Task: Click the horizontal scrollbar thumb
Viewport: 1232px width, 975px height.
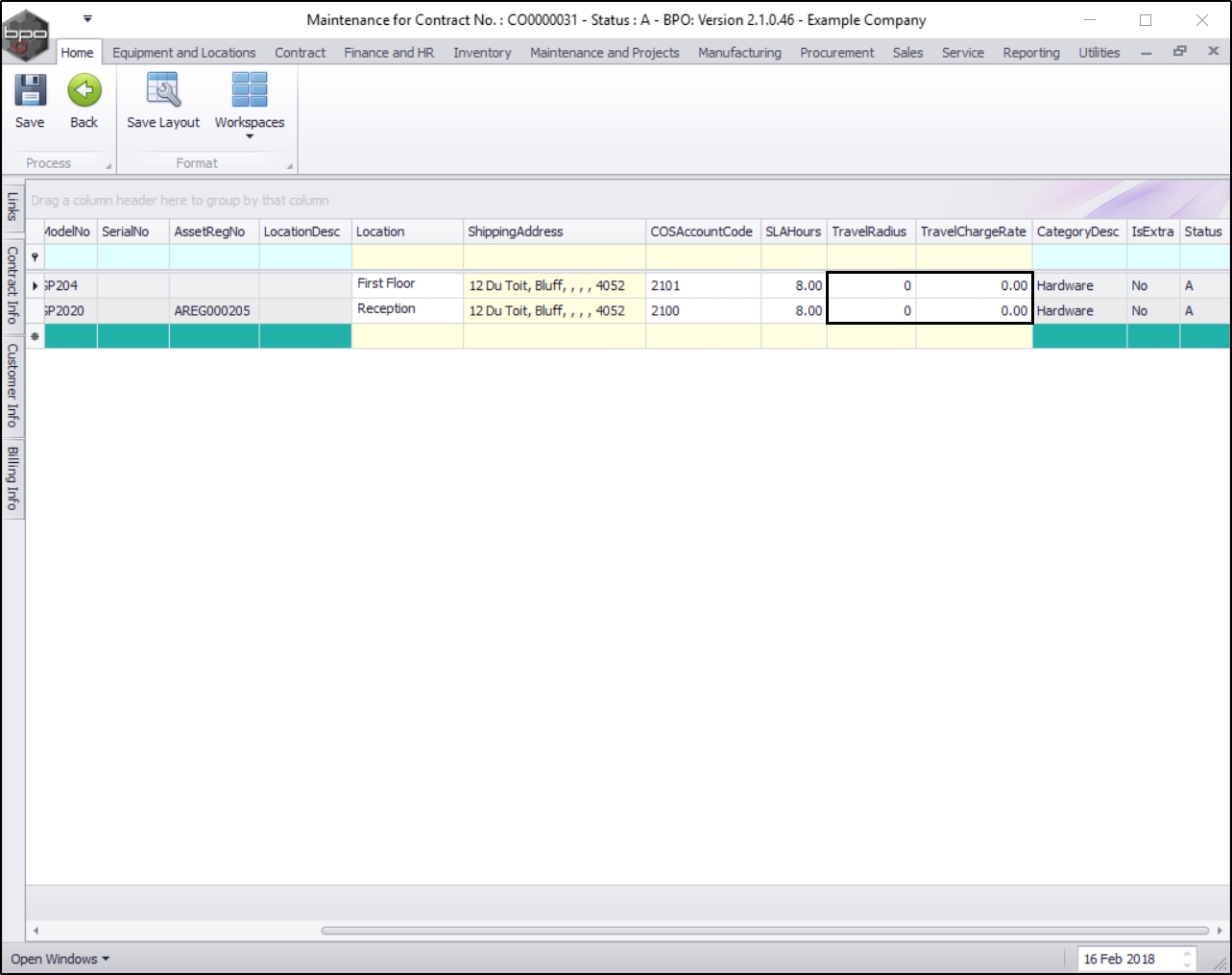Action: point(764,930)
